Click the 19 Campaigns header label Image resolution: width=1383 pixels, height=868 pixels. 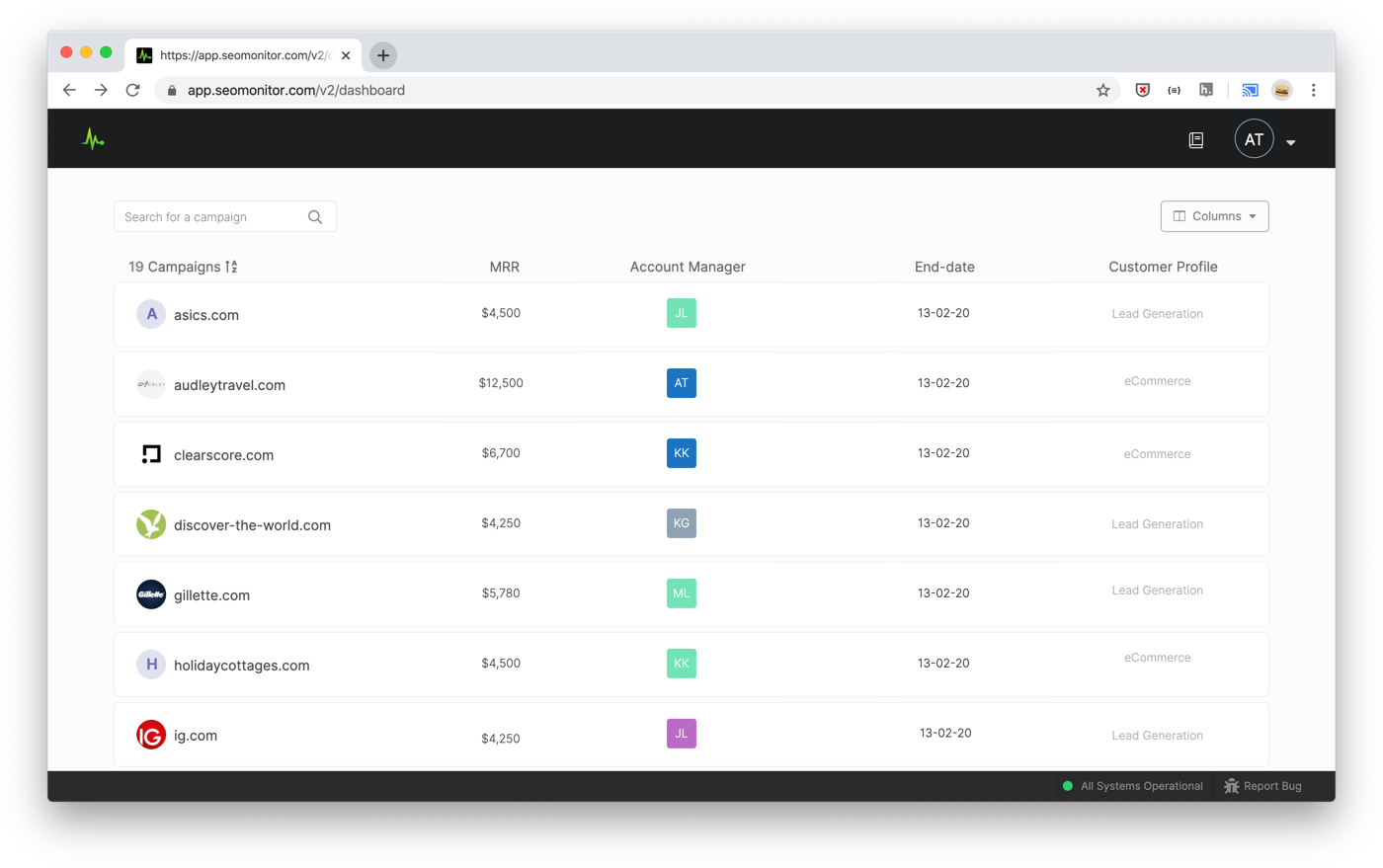[x=175, y=267]
